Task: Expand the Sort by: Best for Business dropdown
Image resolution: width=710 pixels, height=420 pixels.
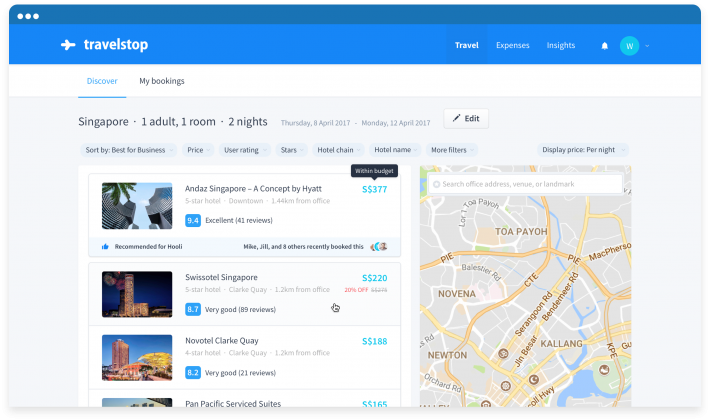Action: 129,150
